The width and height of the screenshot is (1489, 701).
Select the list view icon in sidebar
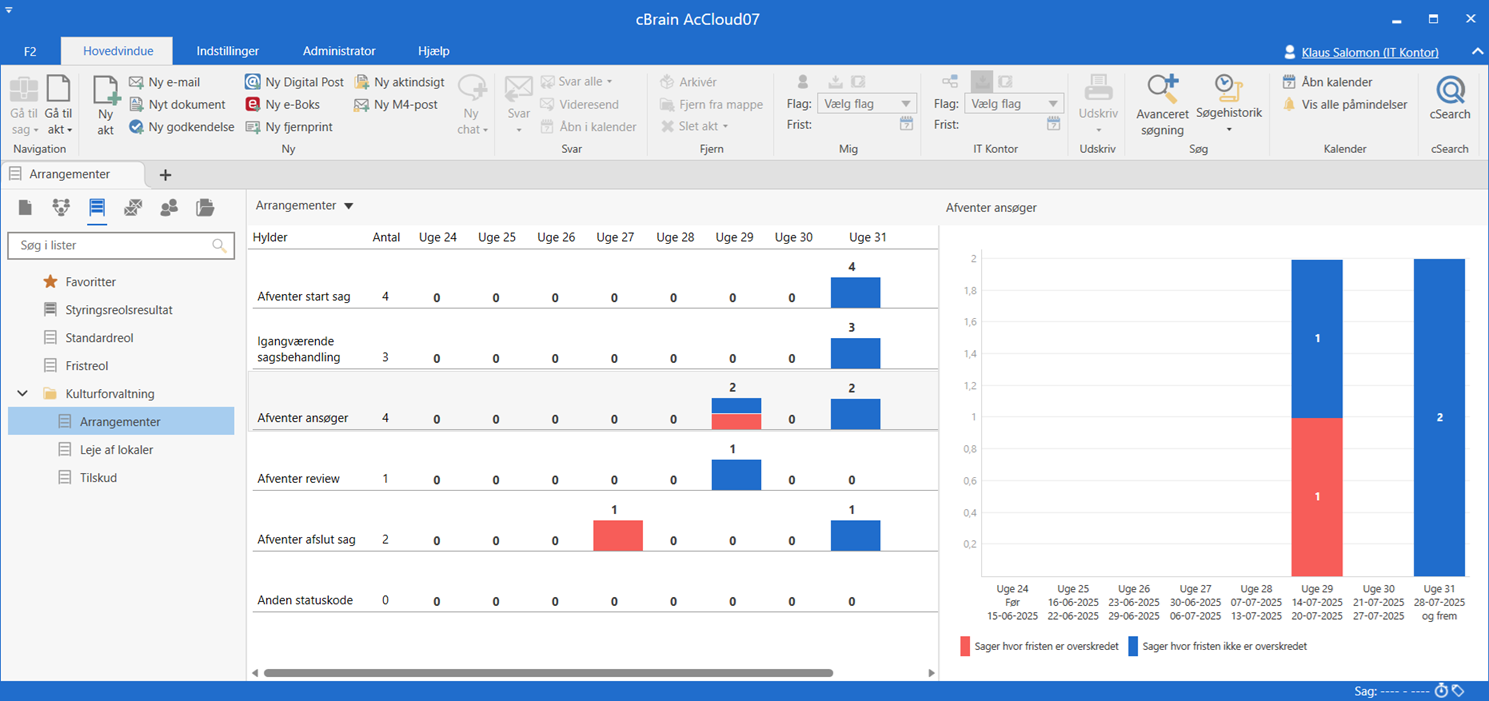tap(97, 208)
